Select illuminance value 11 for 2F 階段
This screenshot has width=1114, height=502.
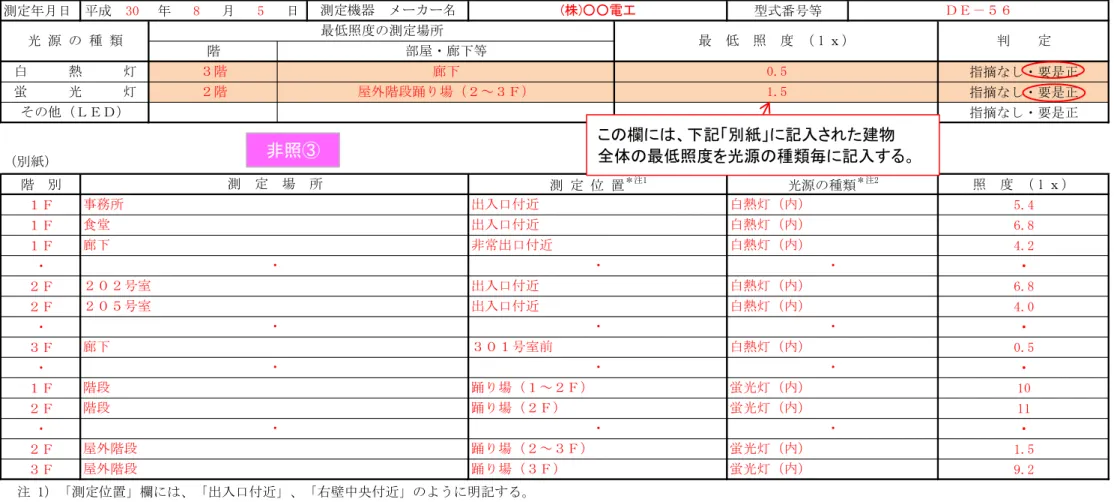point(1024,408)
